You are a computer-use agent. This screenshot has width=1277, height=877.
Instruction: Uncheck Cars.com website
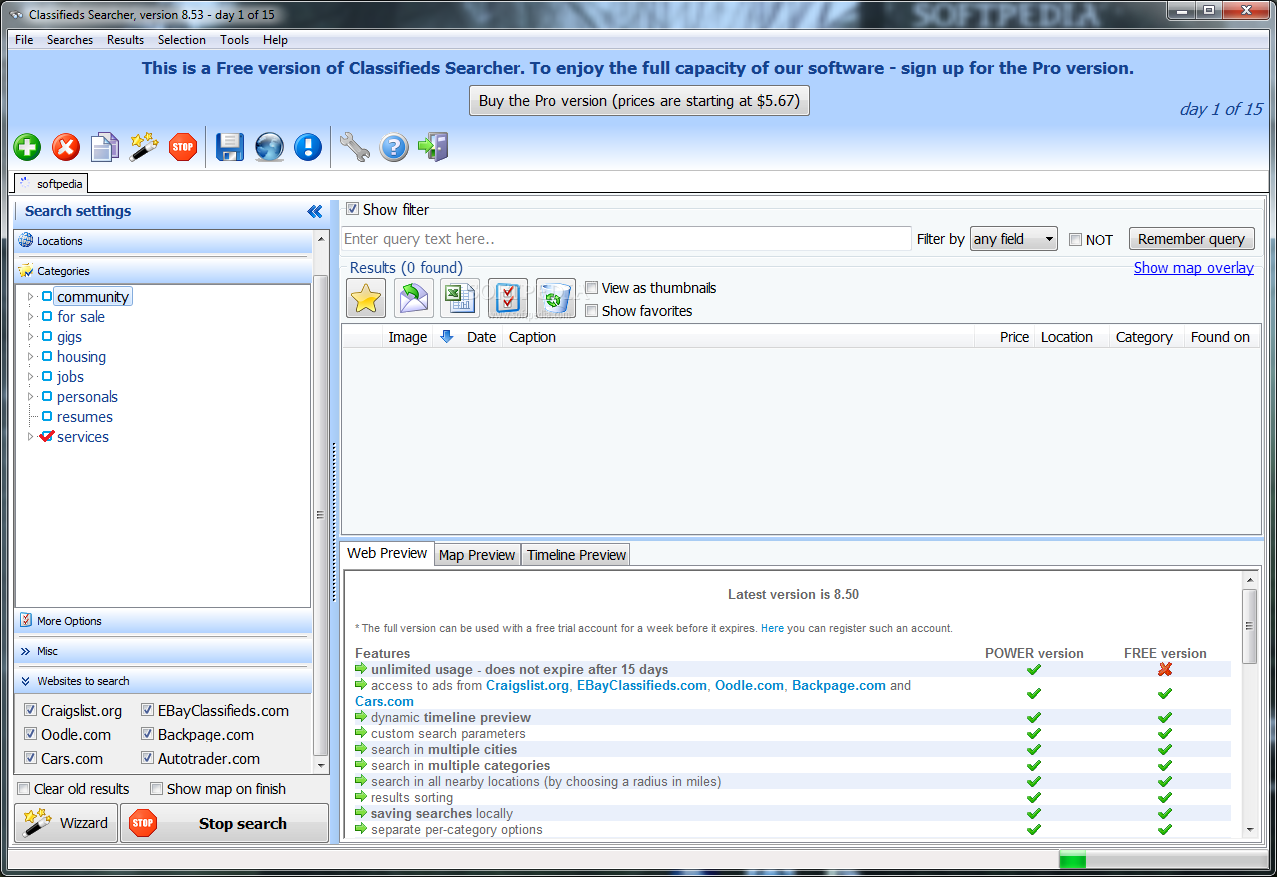click(x=31, y=759)
